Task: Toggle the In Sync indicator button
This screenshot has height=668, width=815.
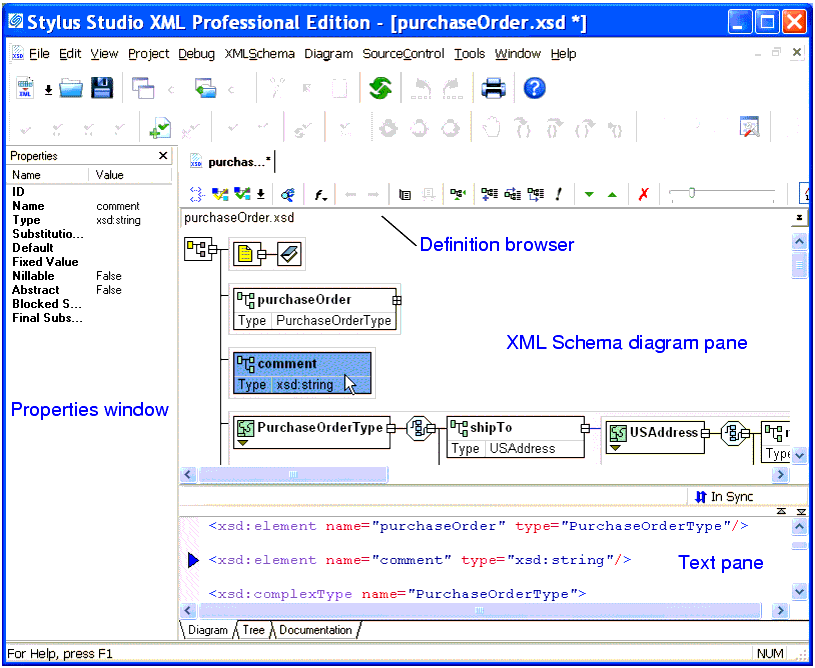Action: tap(724, 497)
